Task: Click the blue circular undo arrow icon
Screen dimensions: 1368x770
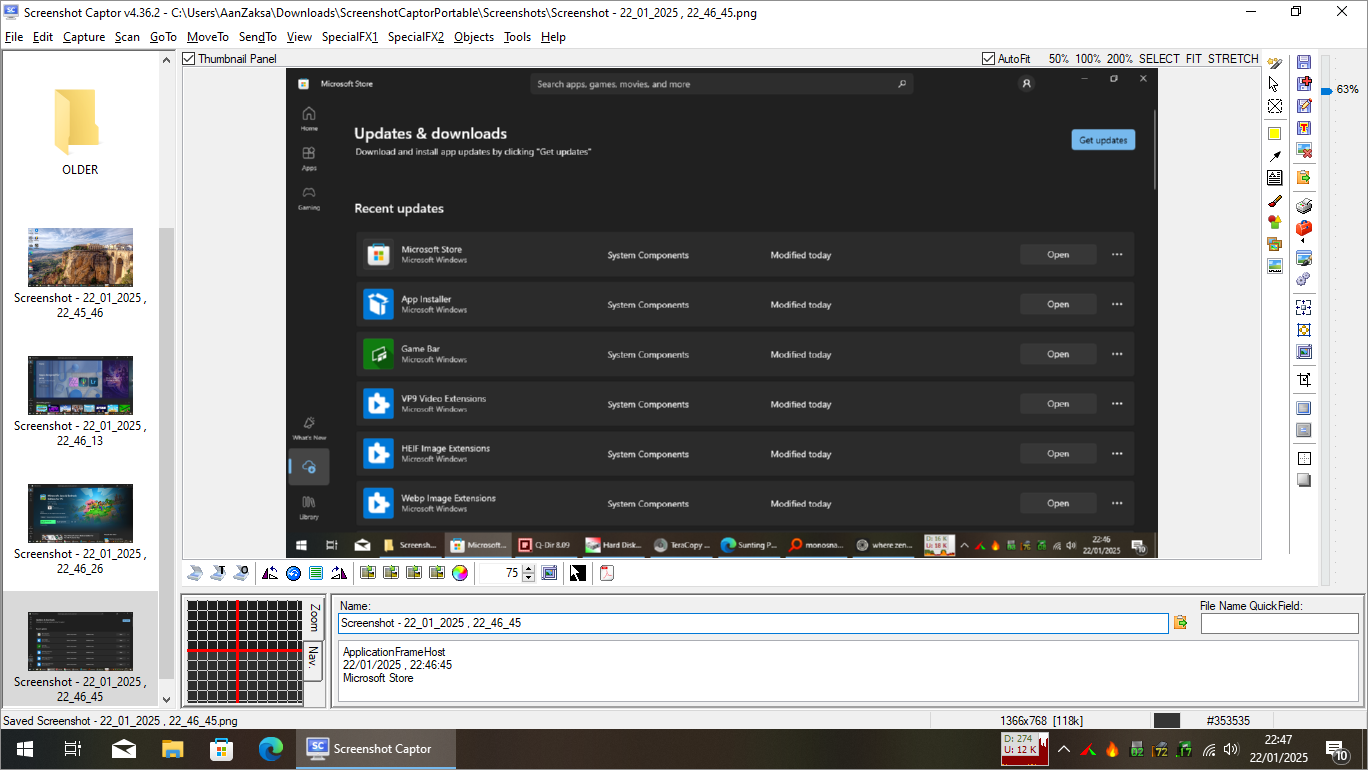Action: [x=293, y=573]
